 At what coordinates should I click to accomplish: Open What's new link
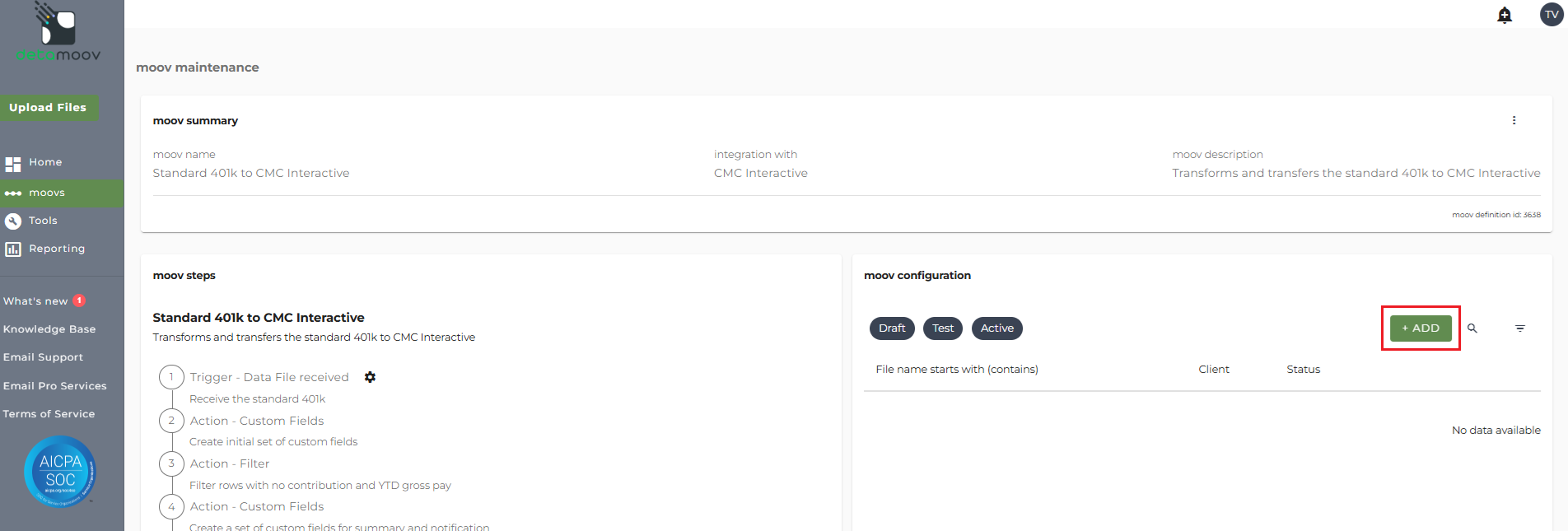click(x=35, y=301)
